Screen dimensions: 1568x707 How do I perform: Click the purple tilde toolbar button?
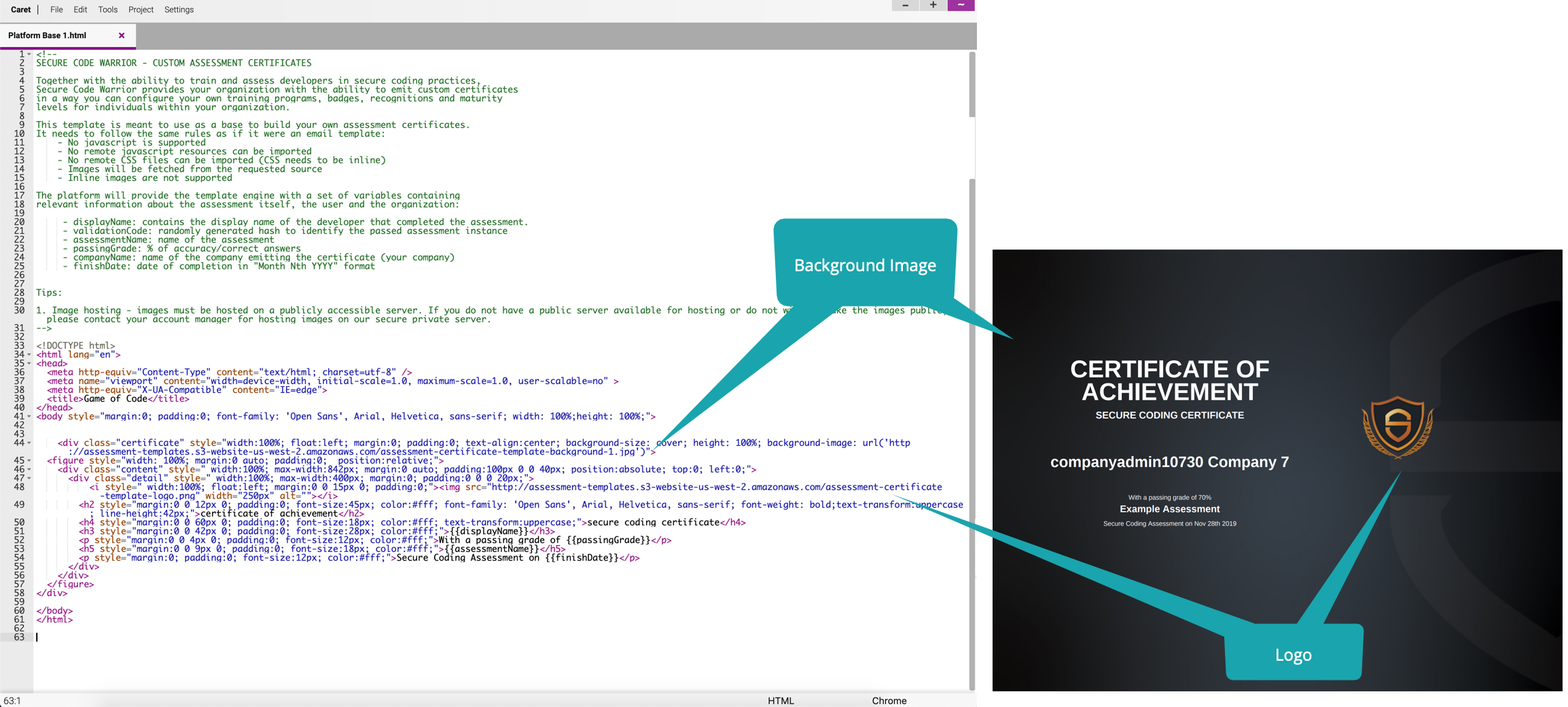pos(961,5)
